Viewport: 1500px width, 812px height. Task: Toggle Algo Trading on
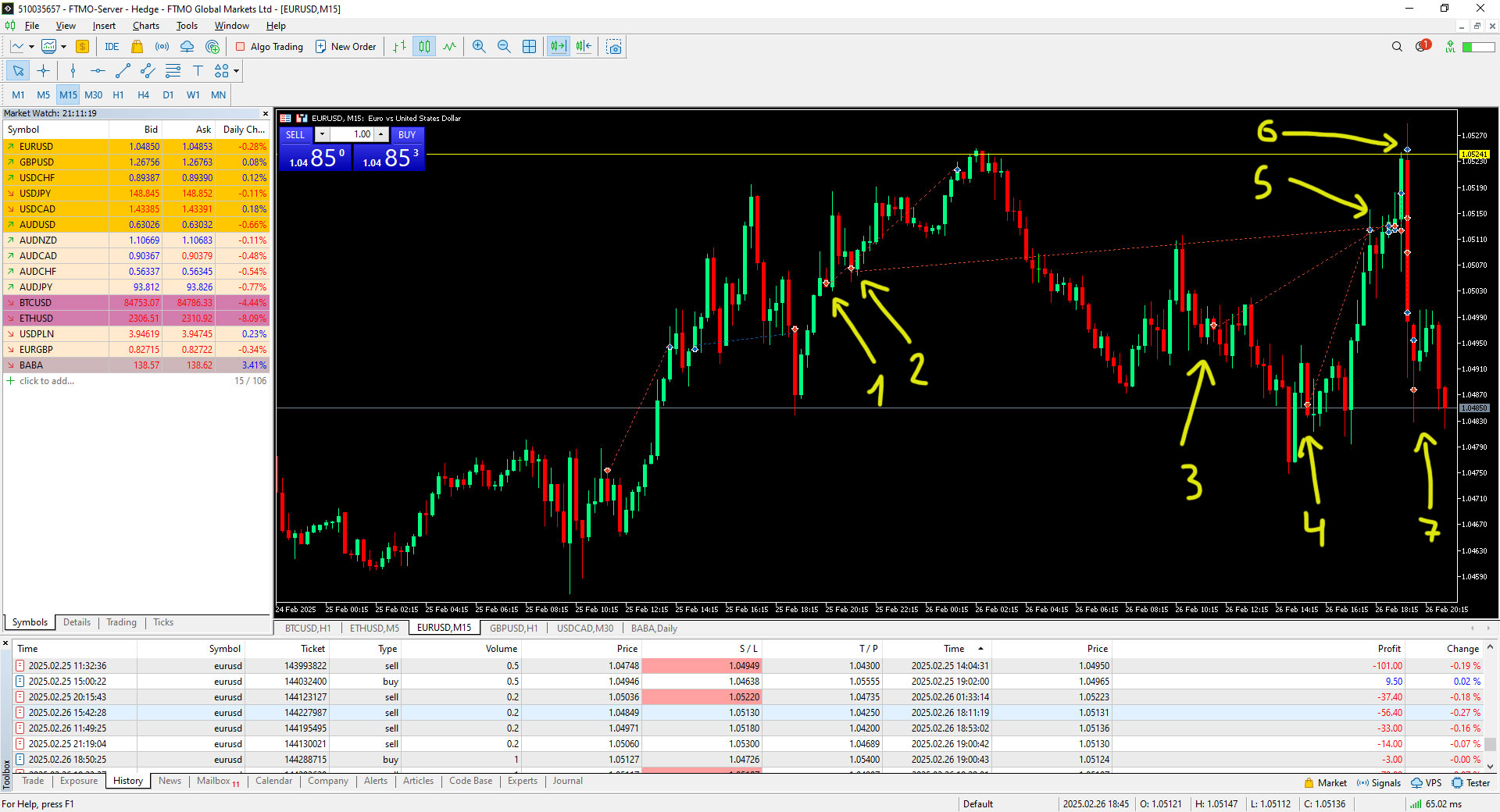click(x=270, y=47)
